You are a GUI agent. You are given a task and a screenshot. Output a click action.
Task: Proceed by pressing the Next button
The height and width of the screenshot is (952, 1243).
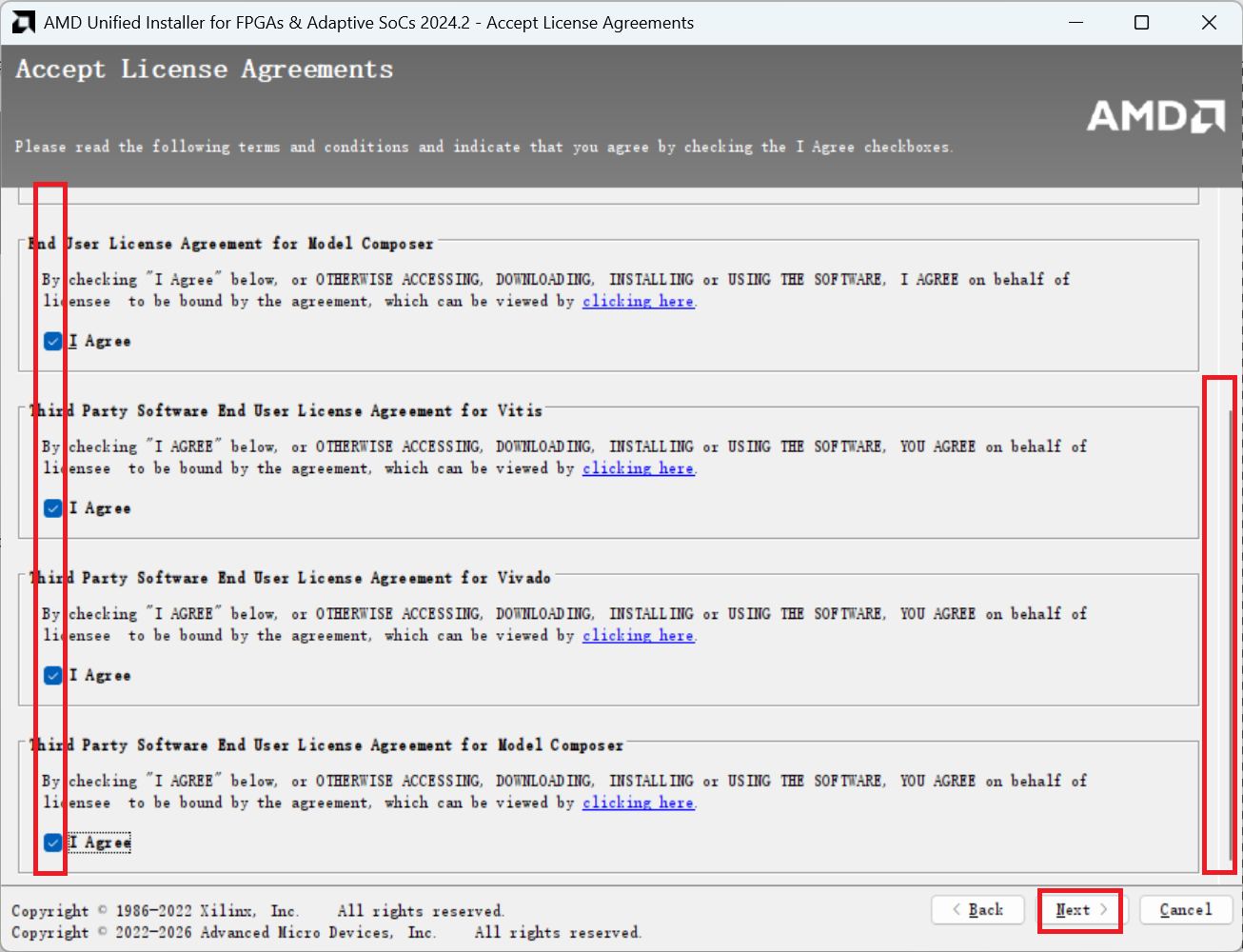[1080, 910]
